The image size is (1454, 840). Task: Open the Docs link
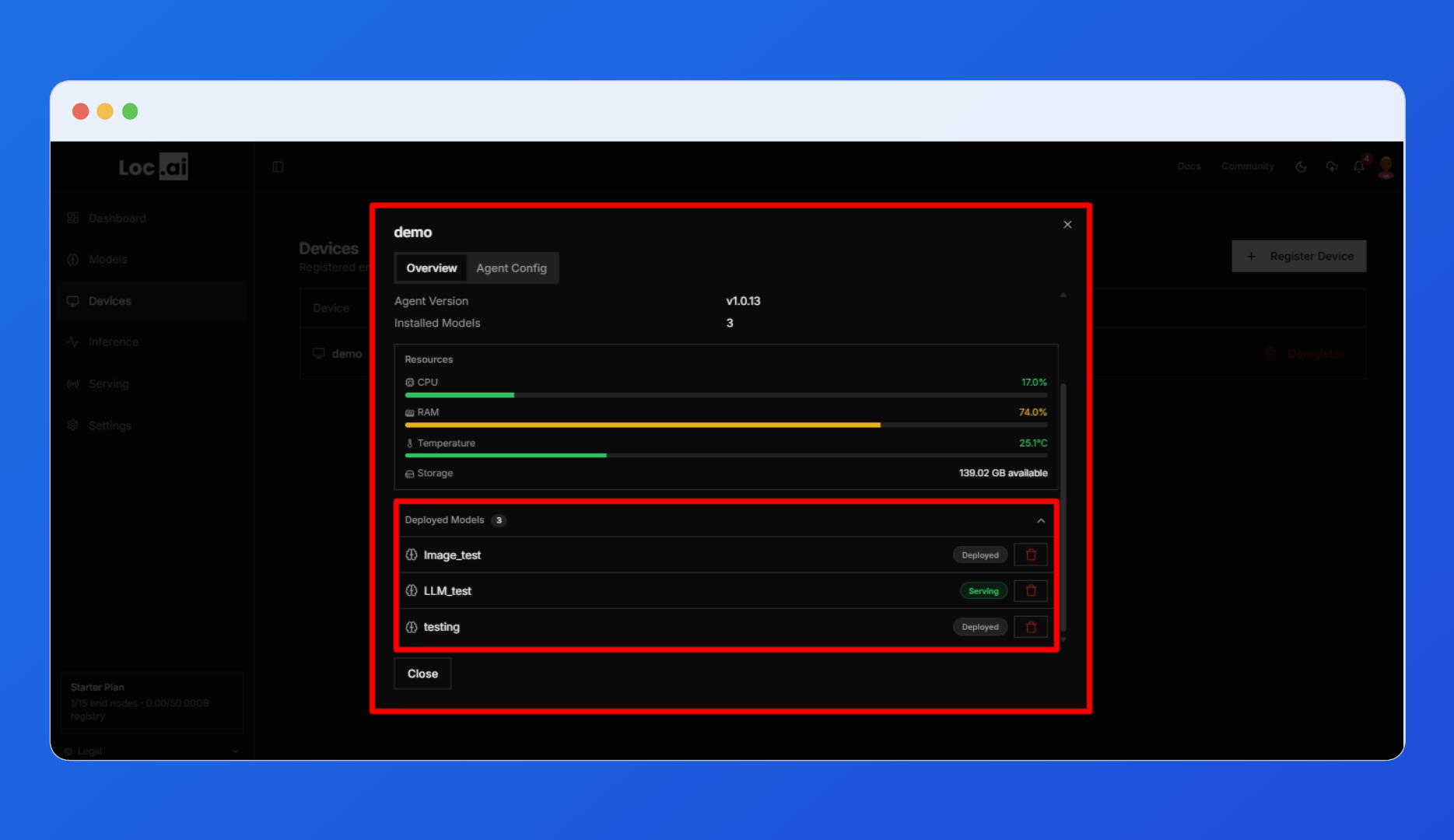click(x=1189, y=166)
